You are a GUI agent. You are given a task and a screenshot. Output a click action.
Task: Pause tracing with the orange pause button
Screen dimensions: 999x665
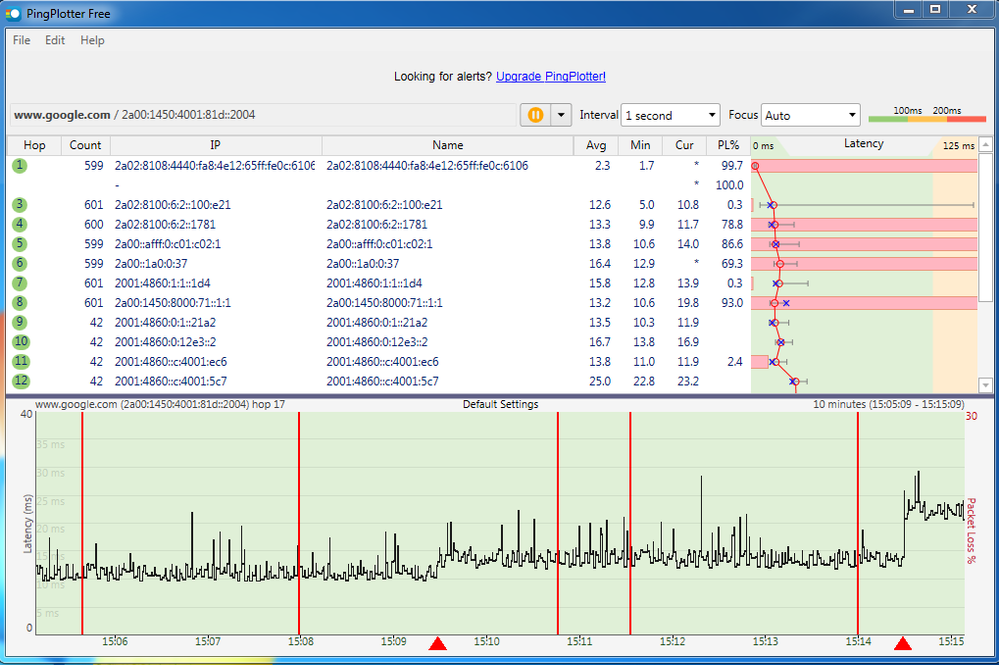tap(535, 115)
